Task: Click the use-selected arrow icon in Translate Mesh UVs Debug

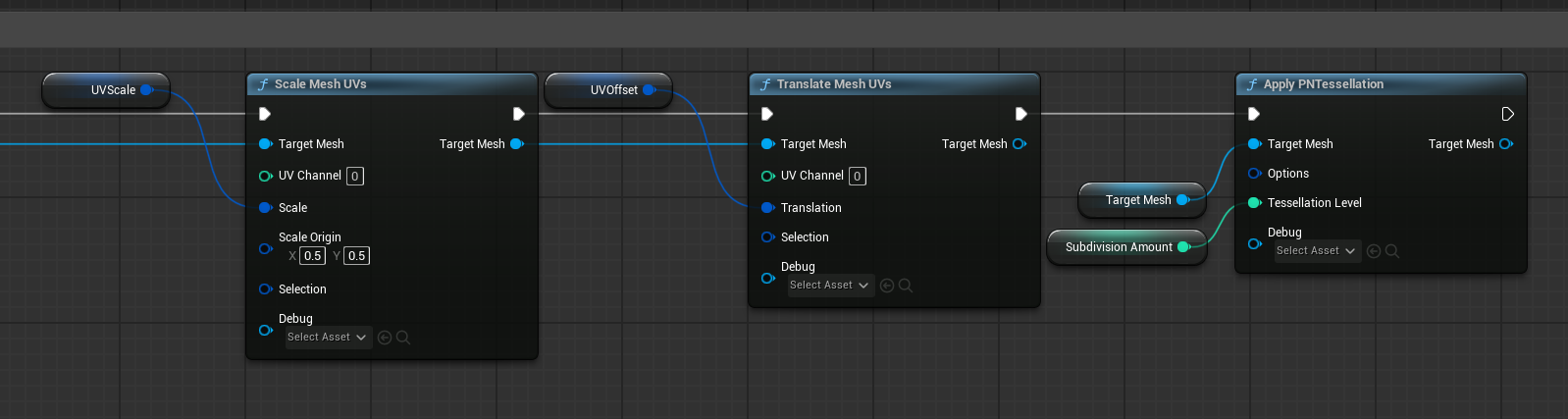Action: 887,286
